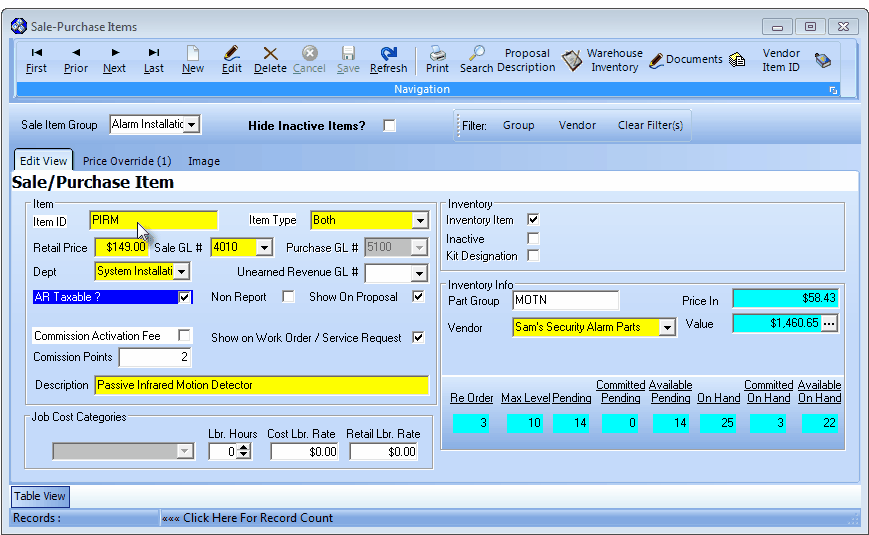Switch to Table View tab
The height and width of the screenshot is (535, 869).
[x=39, y=496]
